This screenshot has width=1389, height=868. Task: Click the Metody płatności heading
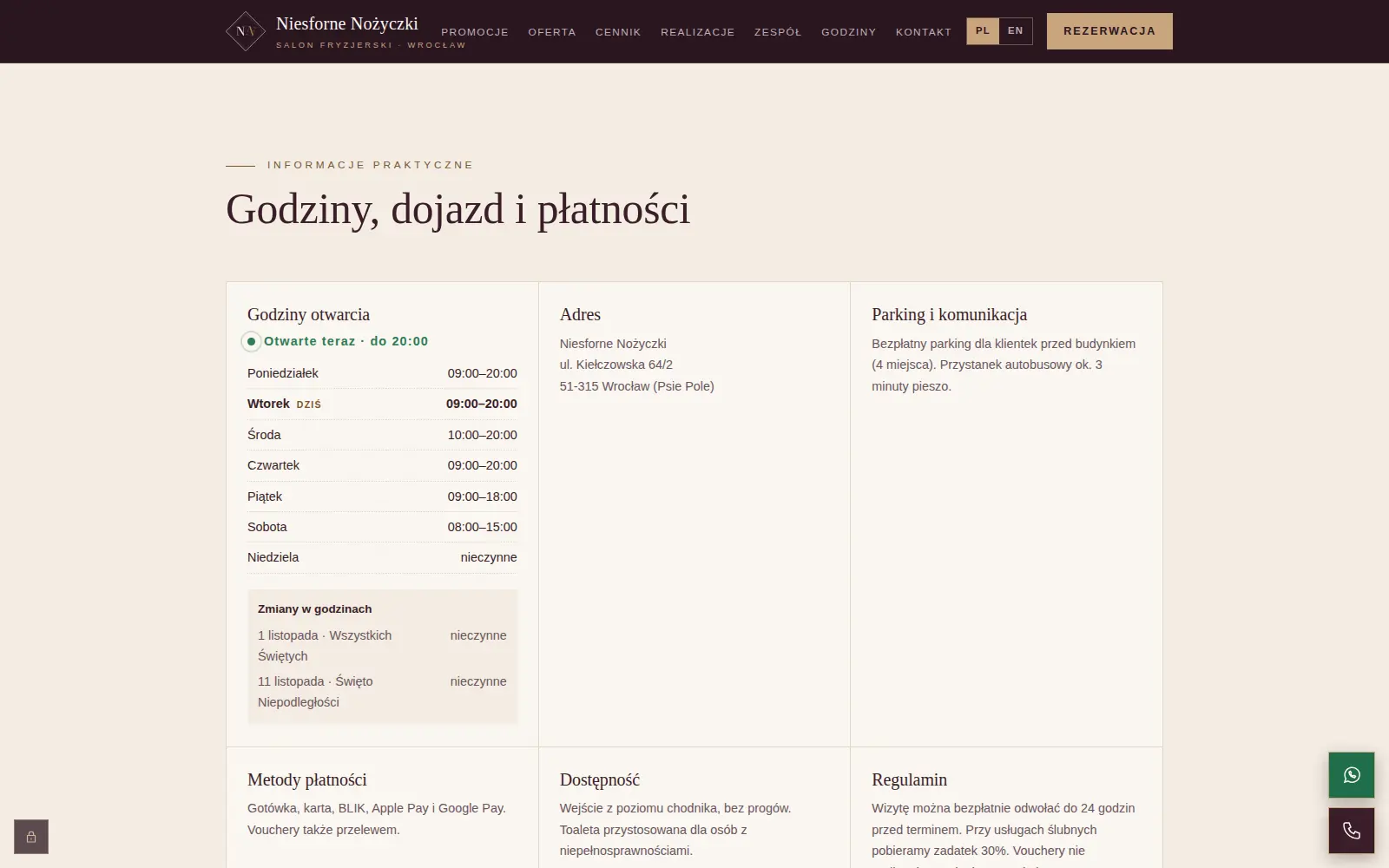pos(307,779)
